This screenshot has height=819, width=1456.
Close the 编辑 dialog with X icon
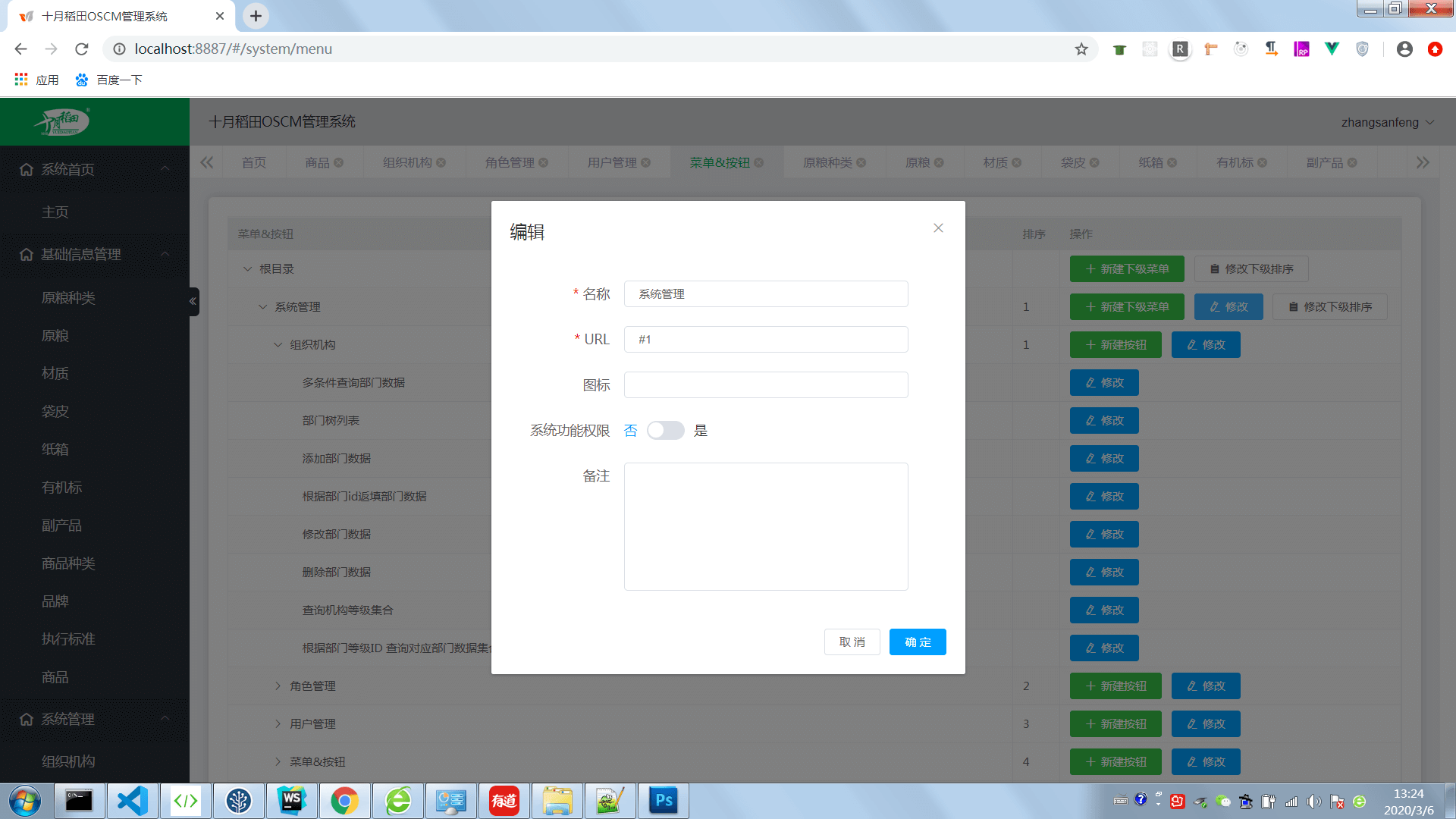tap(938, 228)
